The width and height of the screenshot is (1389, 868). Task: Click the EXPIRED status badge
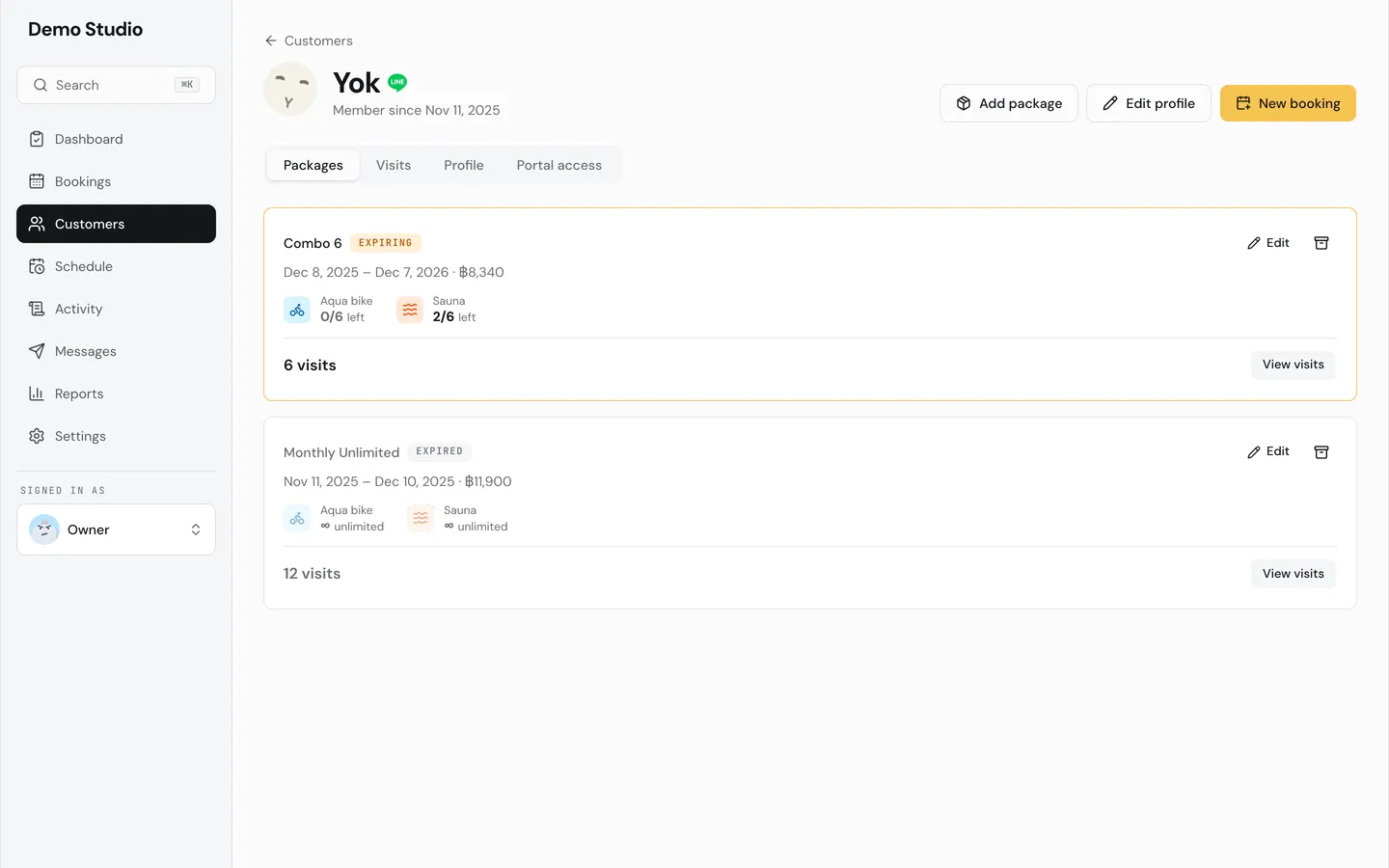440,451
